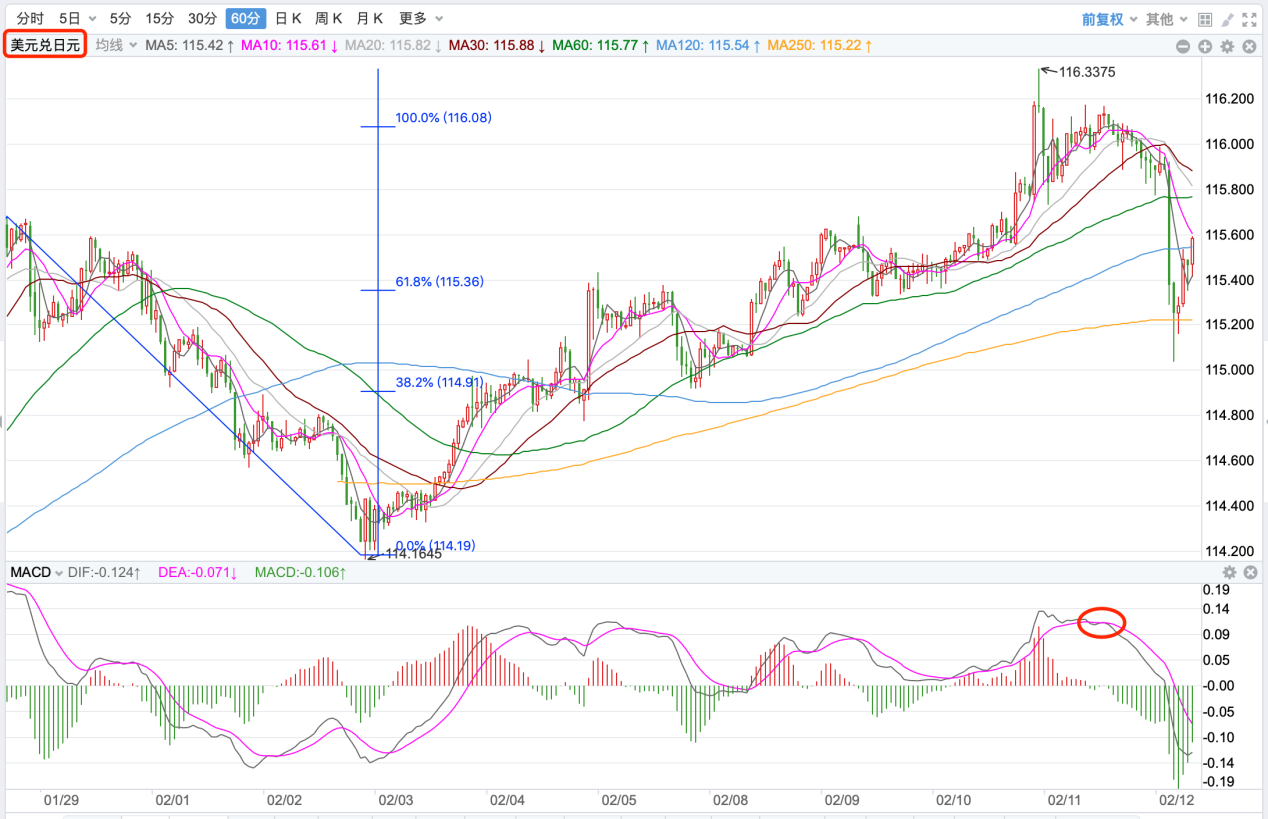Click the 116.200 price axis label
The height and width of the screenshot is (819, 1268).
pos(1230,99)
